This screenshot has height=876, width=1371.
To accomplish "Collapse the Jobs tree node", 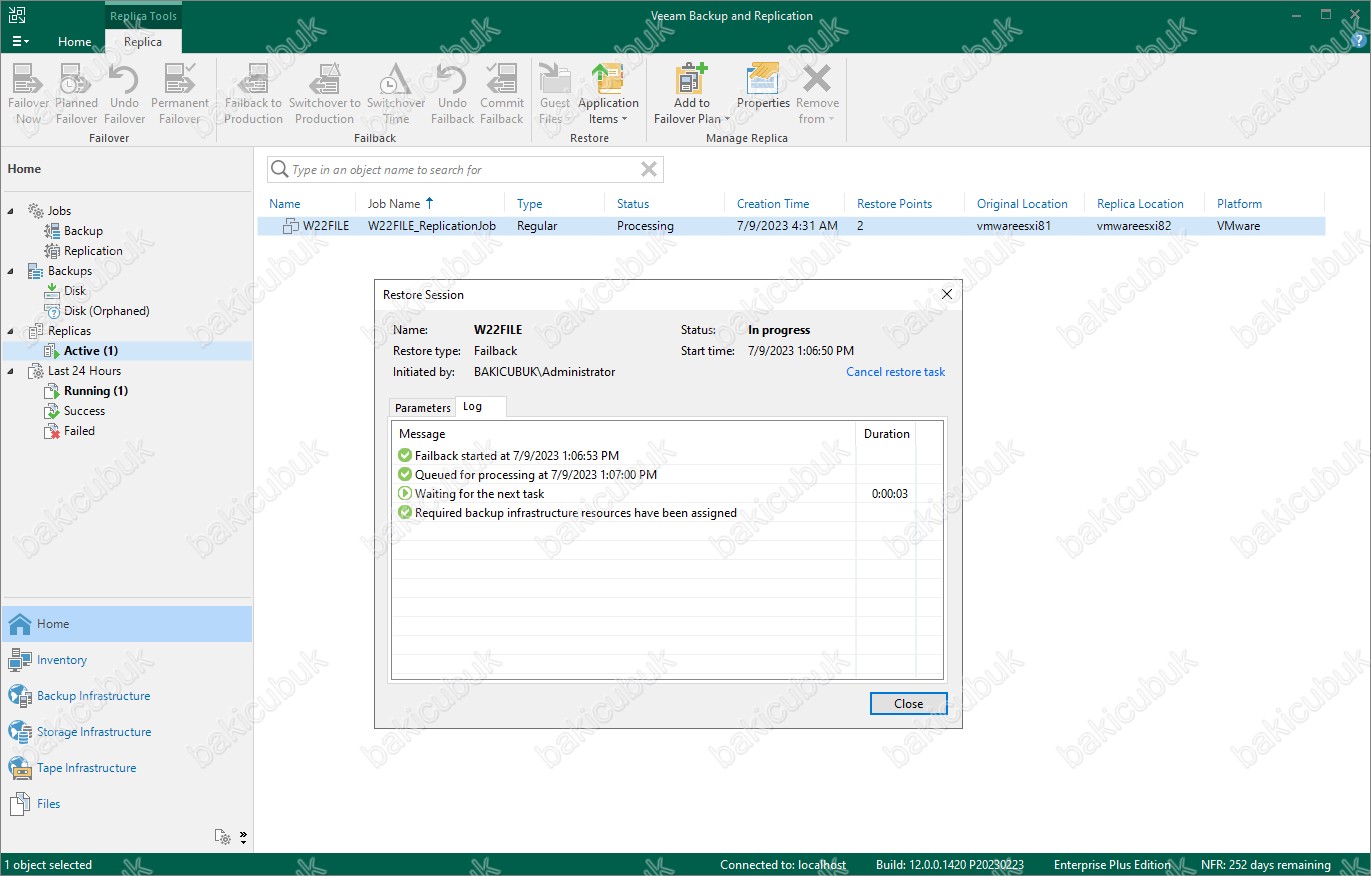I will click(11, 211).
